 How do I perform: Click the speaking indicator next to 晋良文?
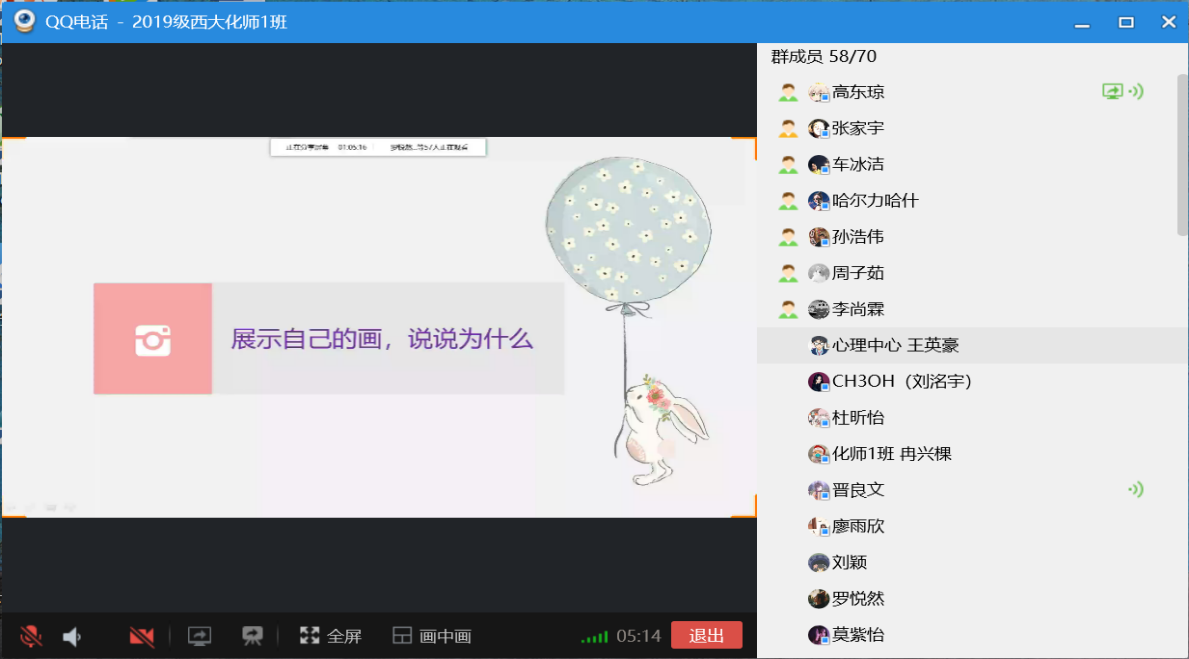point(1135,490)
